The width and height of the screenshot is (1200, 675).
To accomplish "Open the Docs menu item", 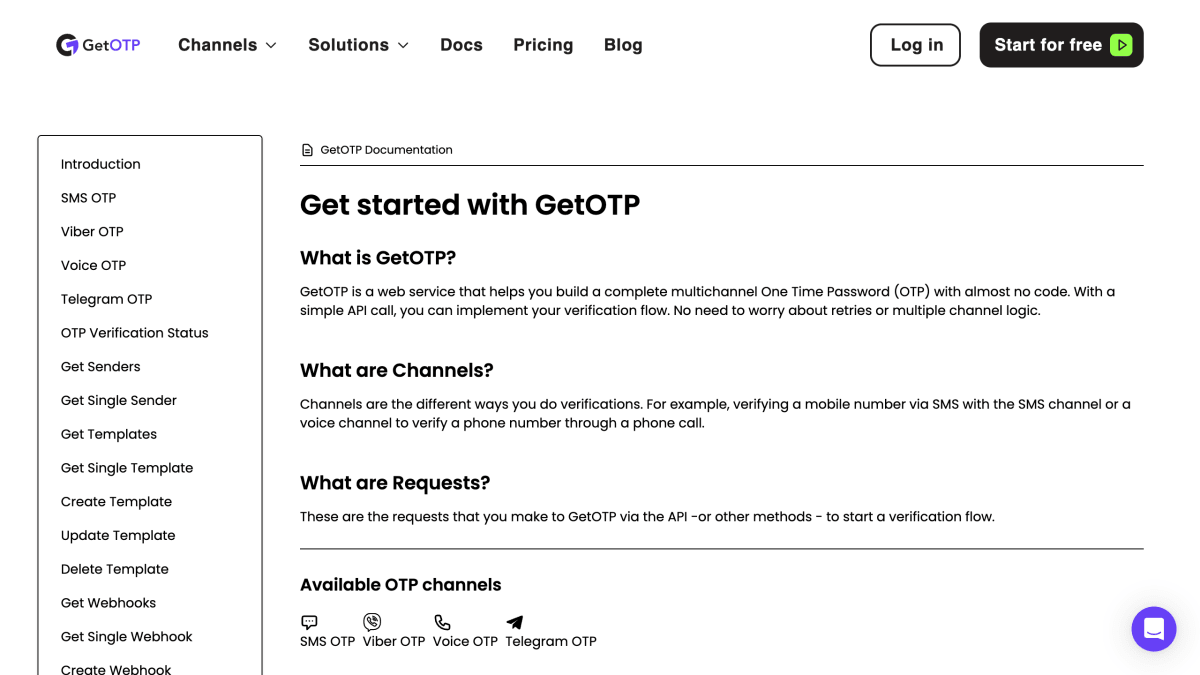I will (461, 45).
